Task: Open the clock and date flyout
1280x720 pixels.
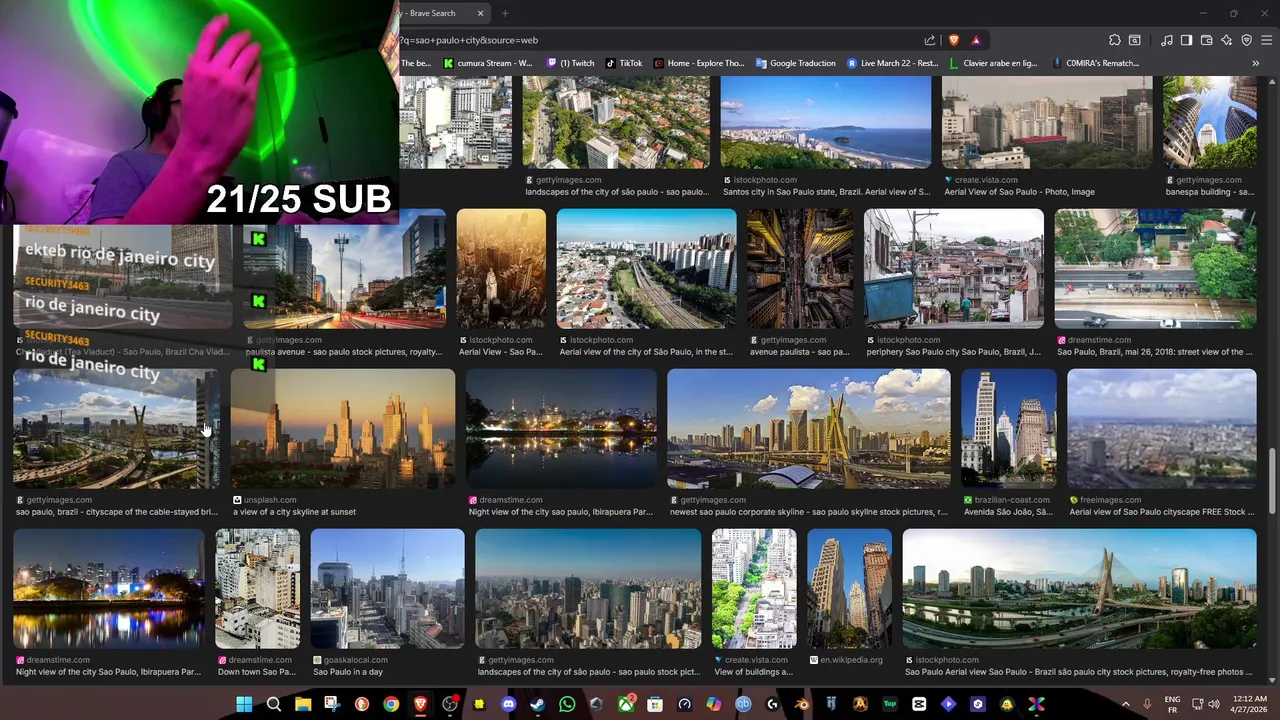Action: 1249,704
